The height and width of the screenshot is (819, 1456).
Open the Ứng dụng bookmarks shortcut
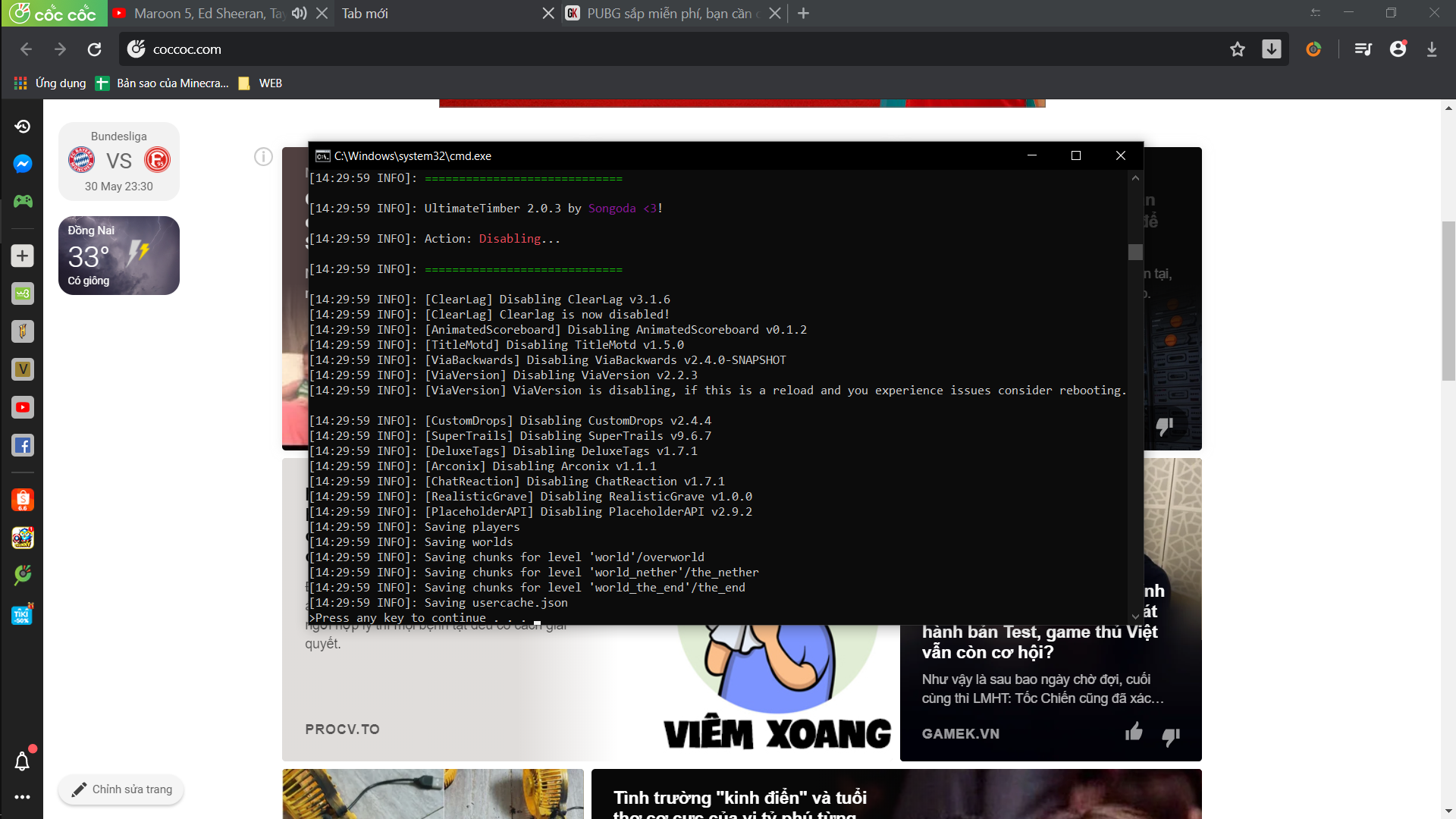(x=50, y=83)
